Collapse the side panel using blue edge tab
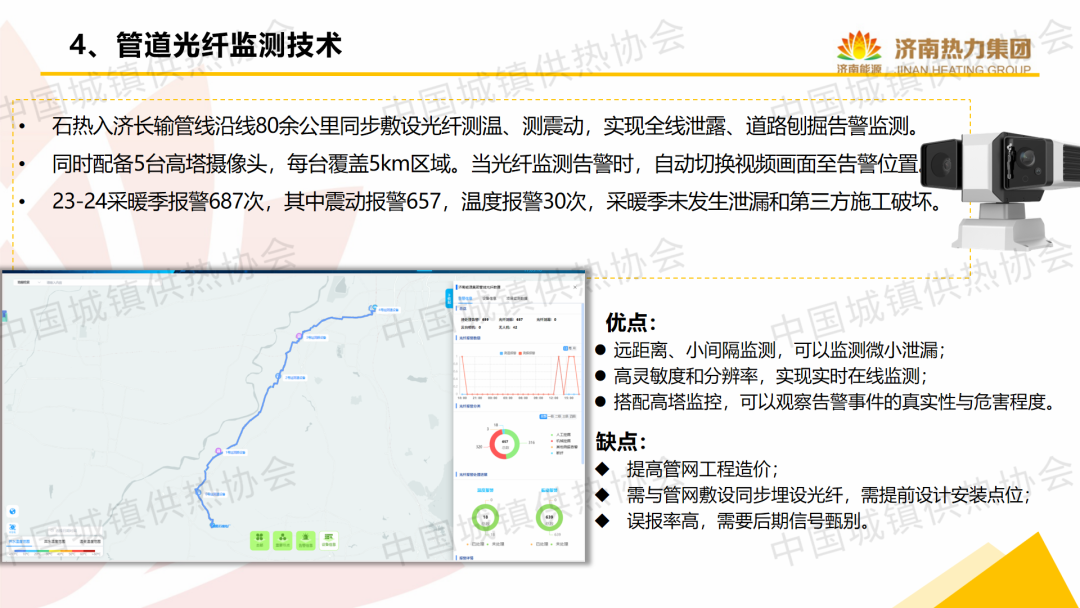 447,297
